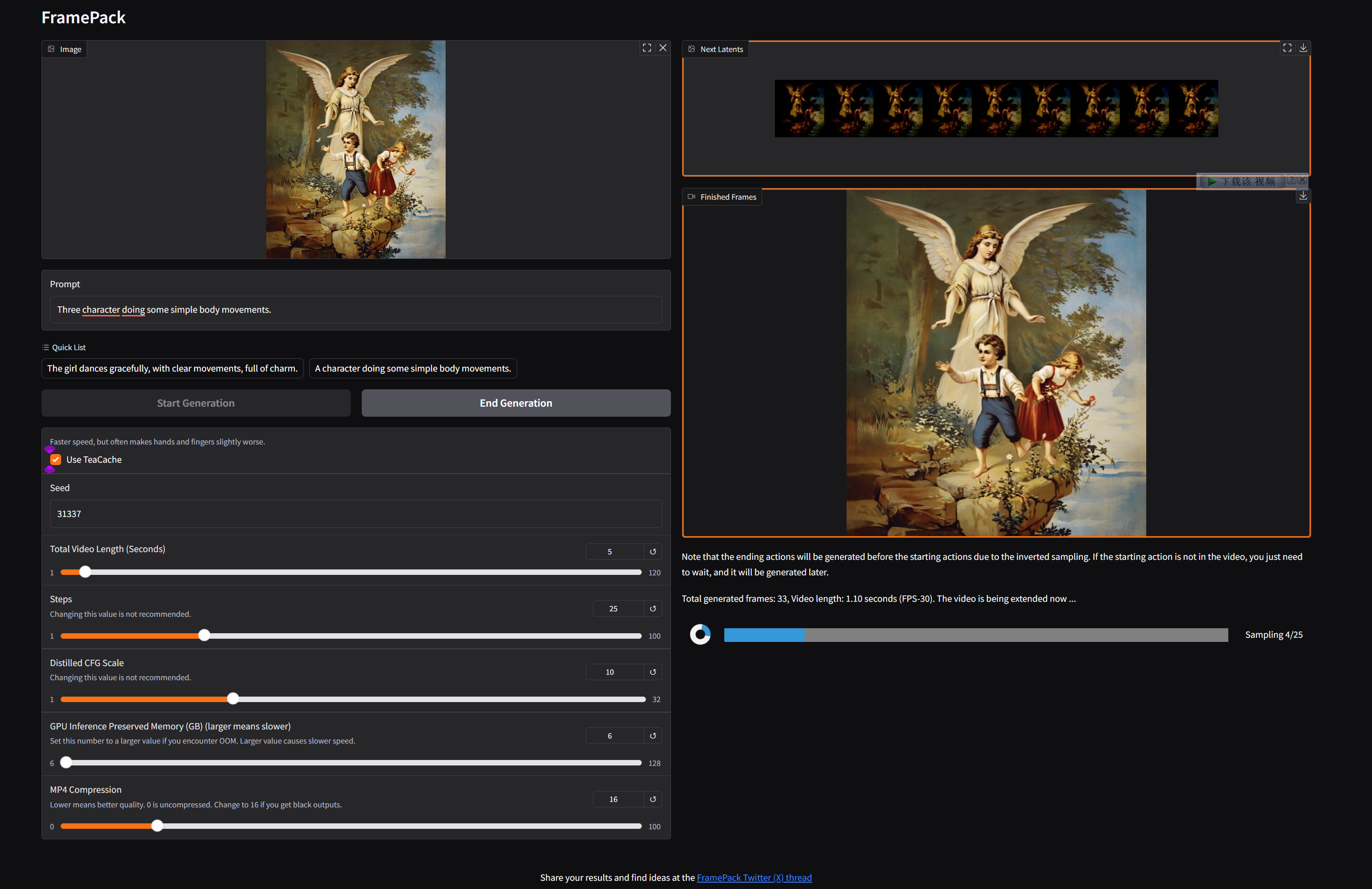The height and width of the screenshot is (889, 1372).
Task: Download the Finished Frames video
Action: 1303,196
